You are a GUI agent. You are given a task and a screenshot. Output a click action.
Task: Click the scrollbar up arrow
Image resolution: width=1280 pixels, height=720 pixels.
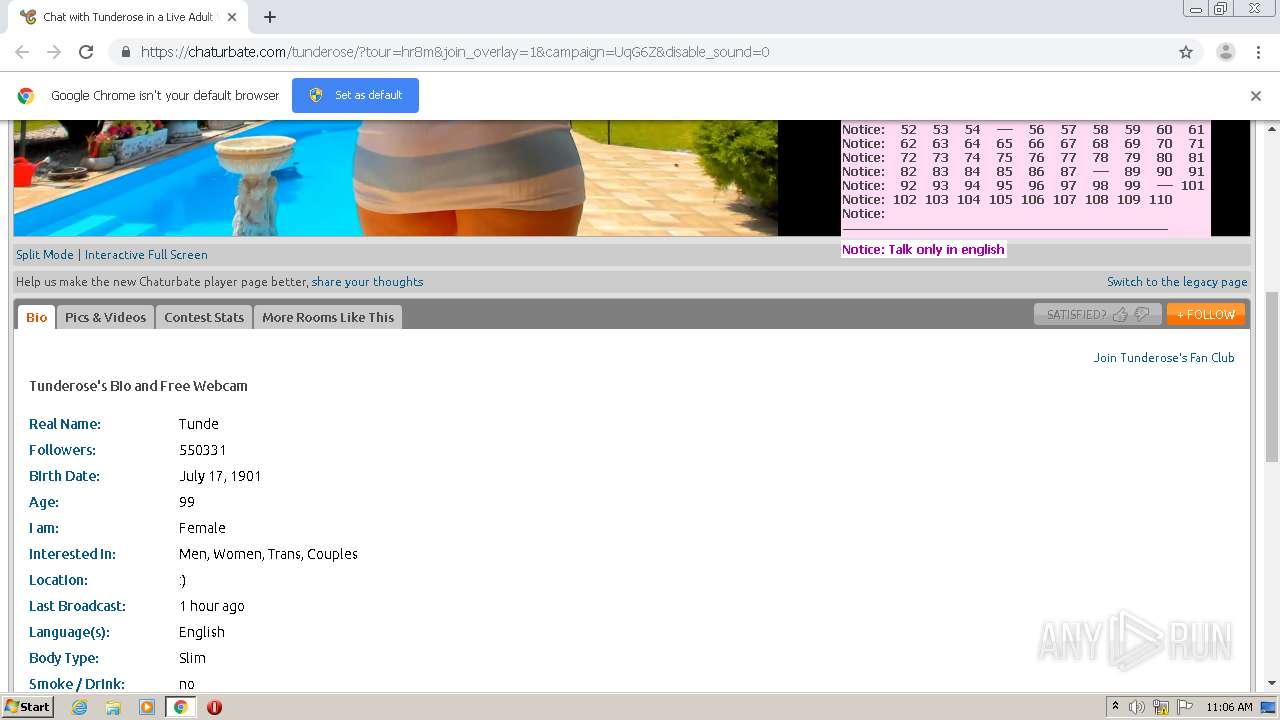pos(1272,128)
